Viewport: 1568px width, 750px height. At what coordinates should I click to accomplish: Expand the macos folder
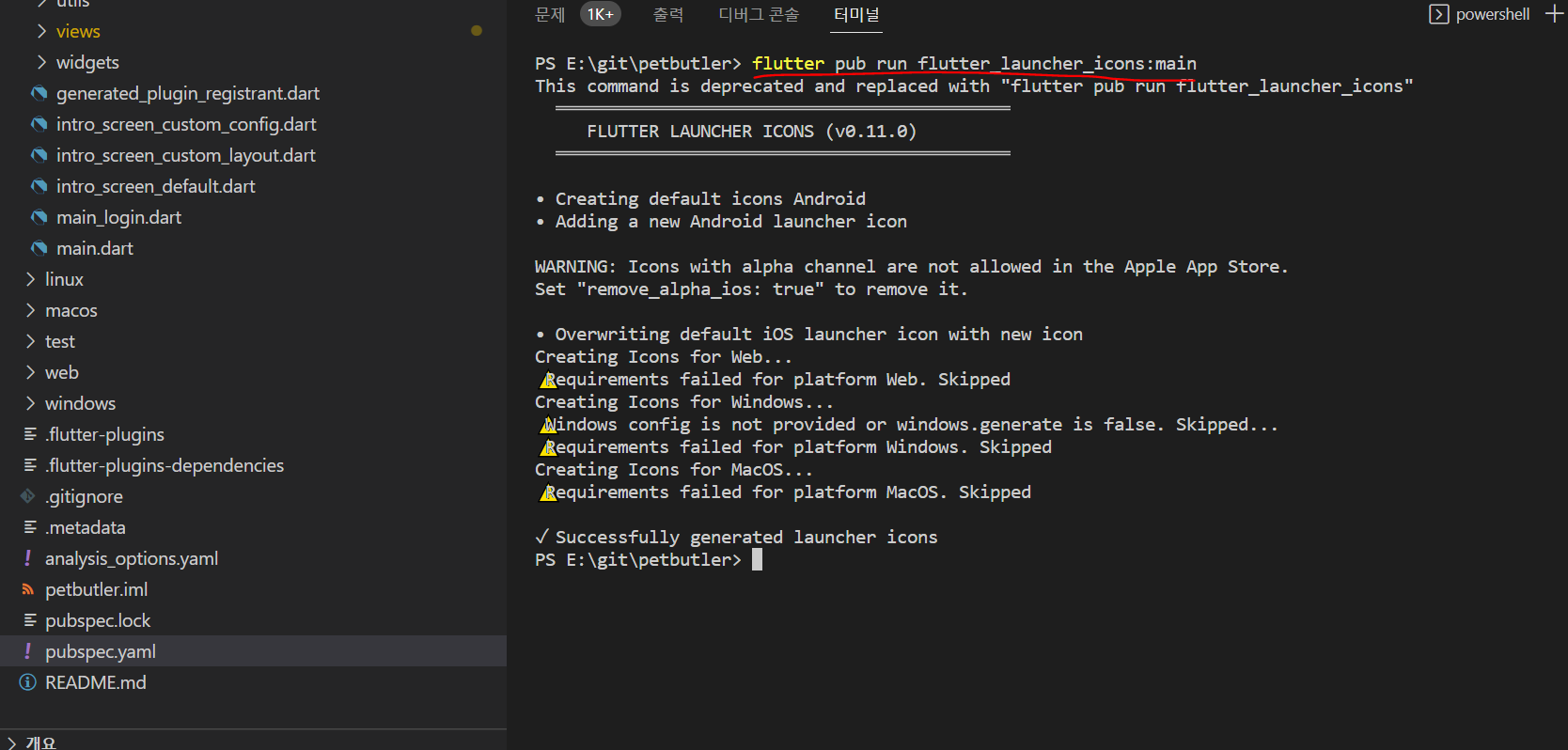click(x=30, y=310)
